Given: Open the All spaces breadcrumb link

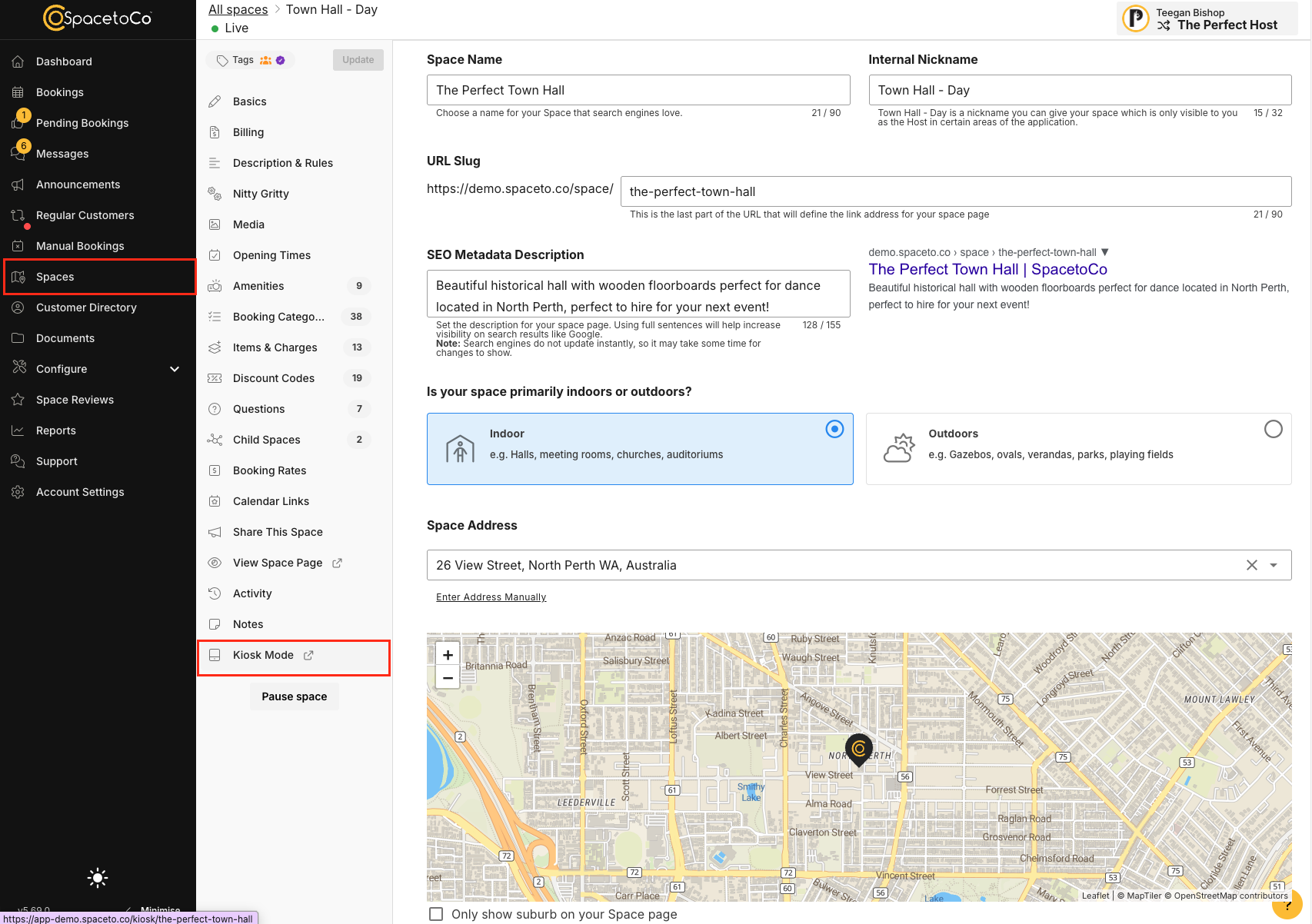Looking at the screenshot, I should click(238, 9).
